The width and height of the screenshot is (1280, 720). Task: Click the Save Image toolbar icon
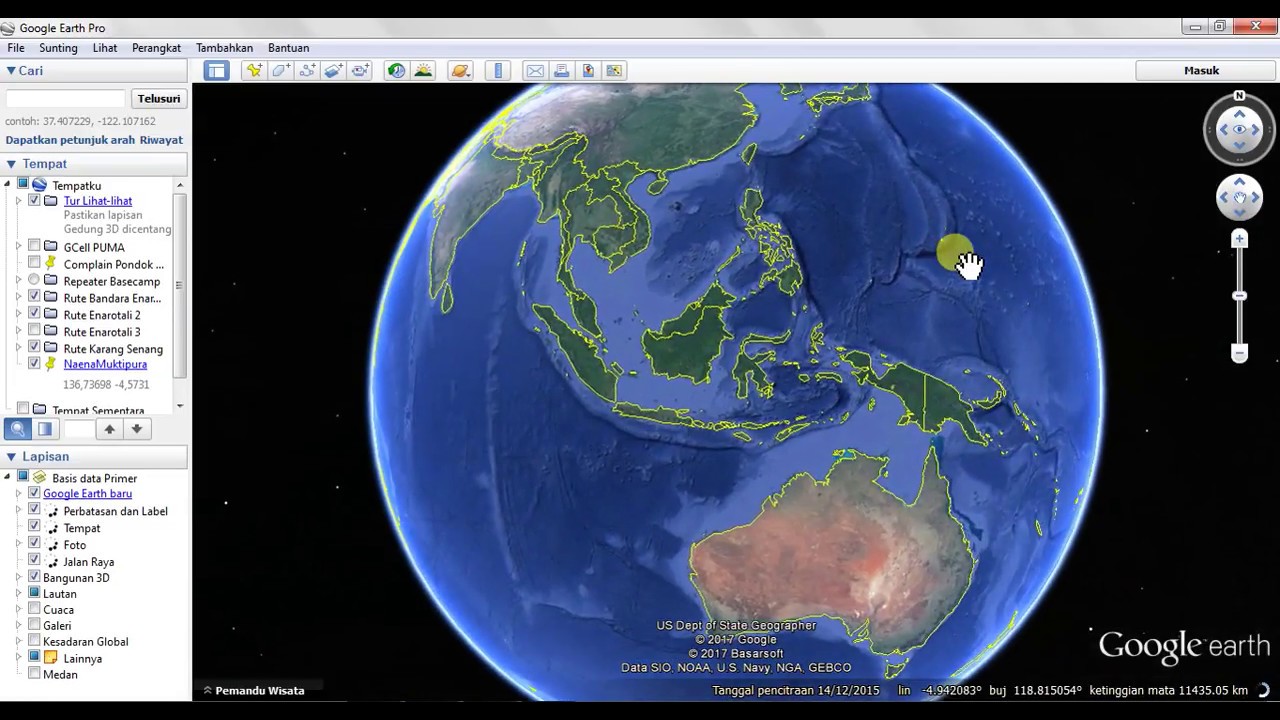(x=588, y=71)
